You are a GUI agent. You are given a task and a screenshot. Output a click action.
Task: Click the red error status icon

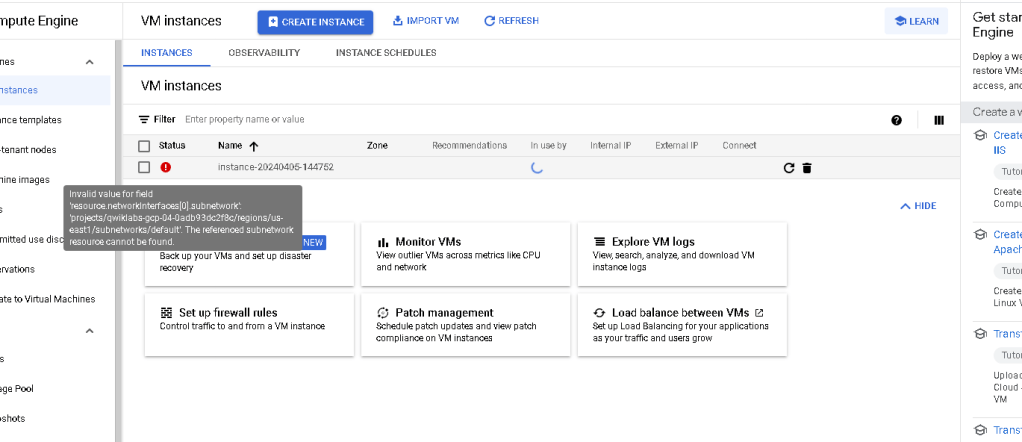[166, 168]
